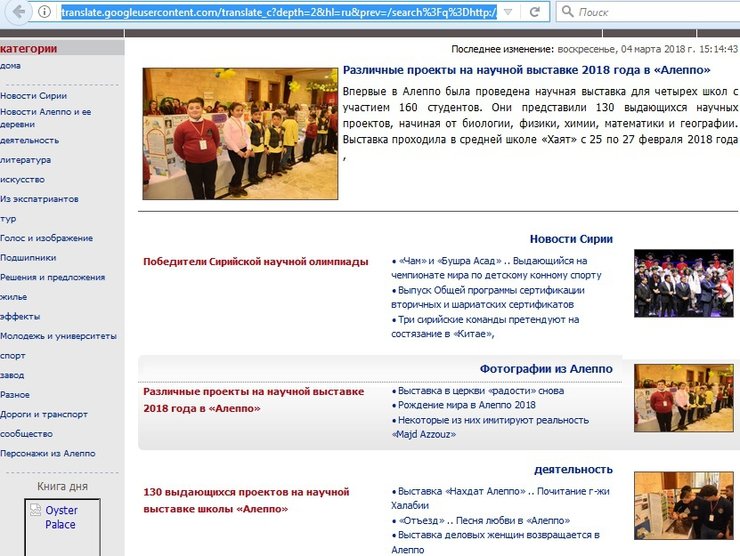
Task: Open the Новости Сирии section thumbnail
Action: (x=683, y=283)
